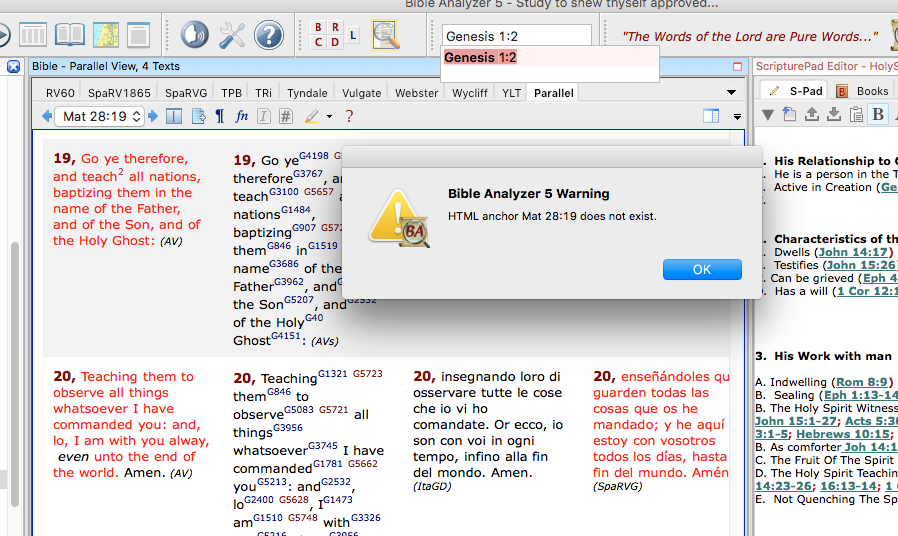Click OK in the warning dialog
This screenshot has width=898, height=536.
(702, 269)
